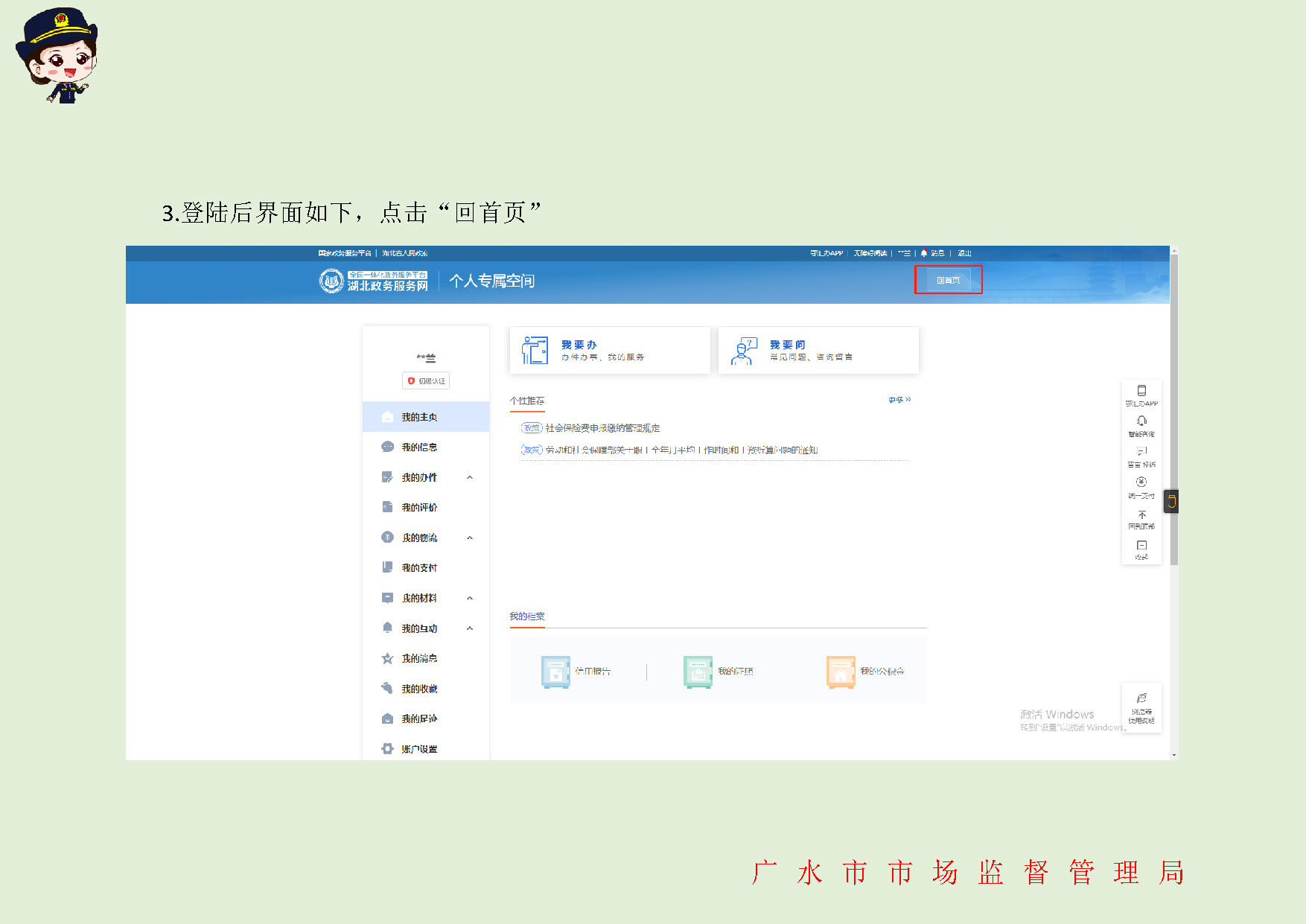Click the home icon beside 我的主页
1306x924 pixels.
click(x=387, y=417)
